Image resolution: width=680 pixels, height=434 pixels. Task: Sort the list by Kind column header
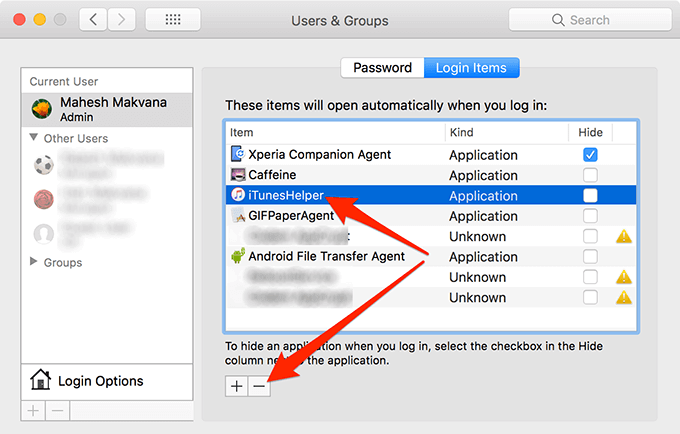(505, 132)
